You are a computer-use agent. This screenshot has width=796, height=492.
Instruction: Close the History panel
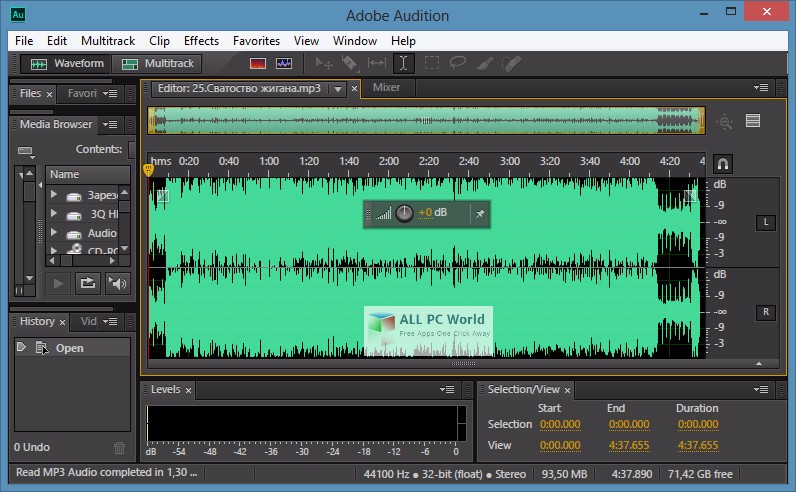tap(62, 322)
